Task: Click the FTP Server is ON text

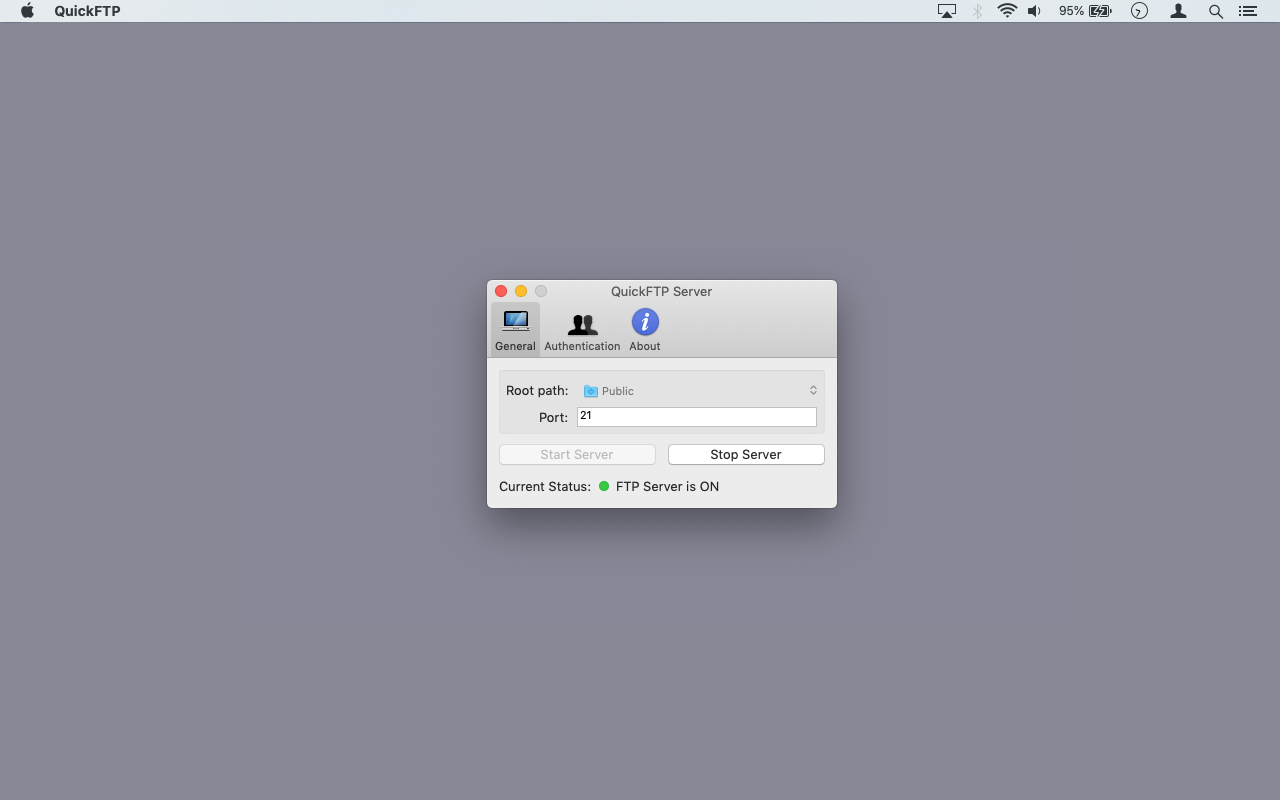Action: pos(667,486)
